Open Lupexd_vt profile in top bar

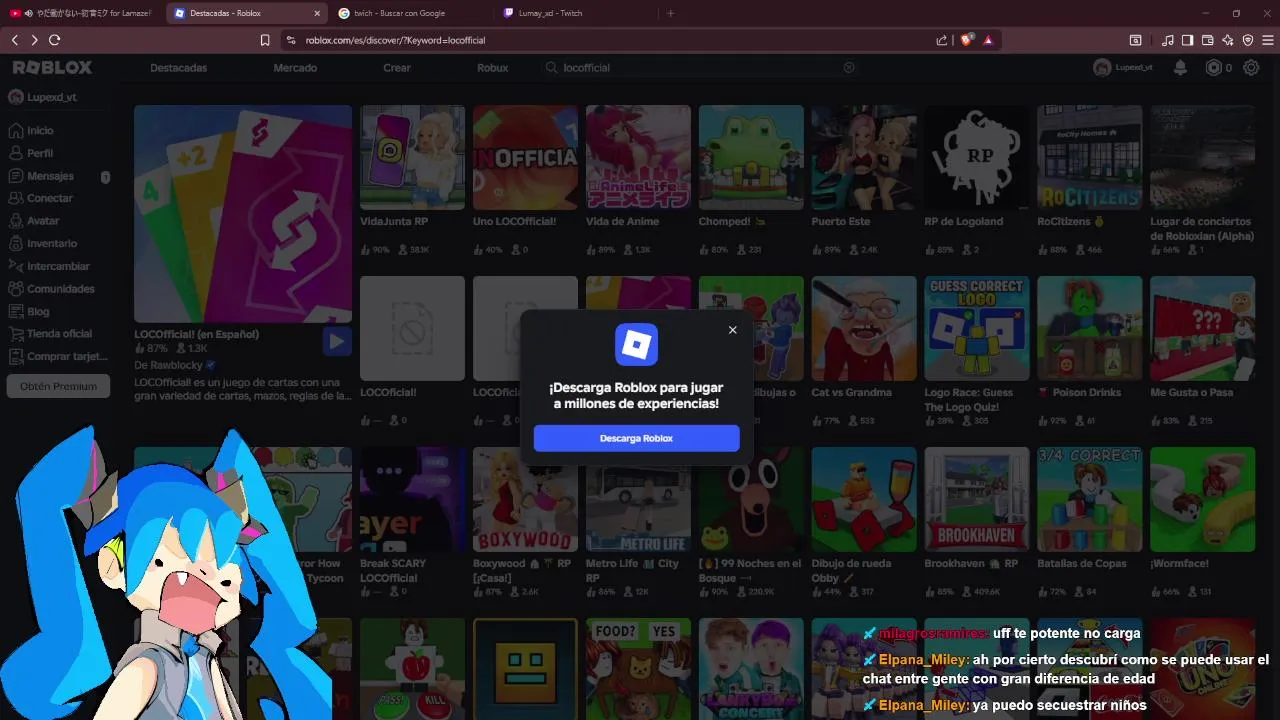[1123, 68]
